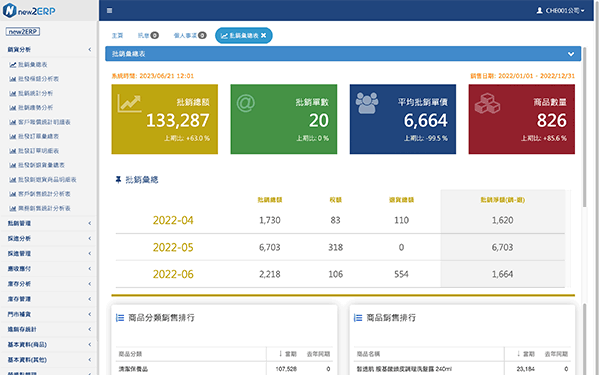This screenshot has width=600, height=375.
Task: Click the new2ERP logo icon
Action: tap(10, 10)
